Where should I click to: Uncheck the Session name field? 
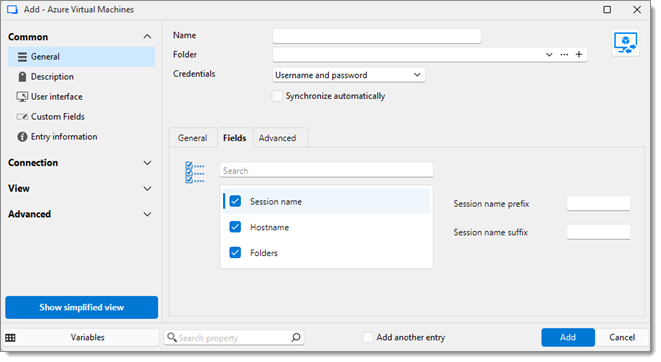(235, 201)
